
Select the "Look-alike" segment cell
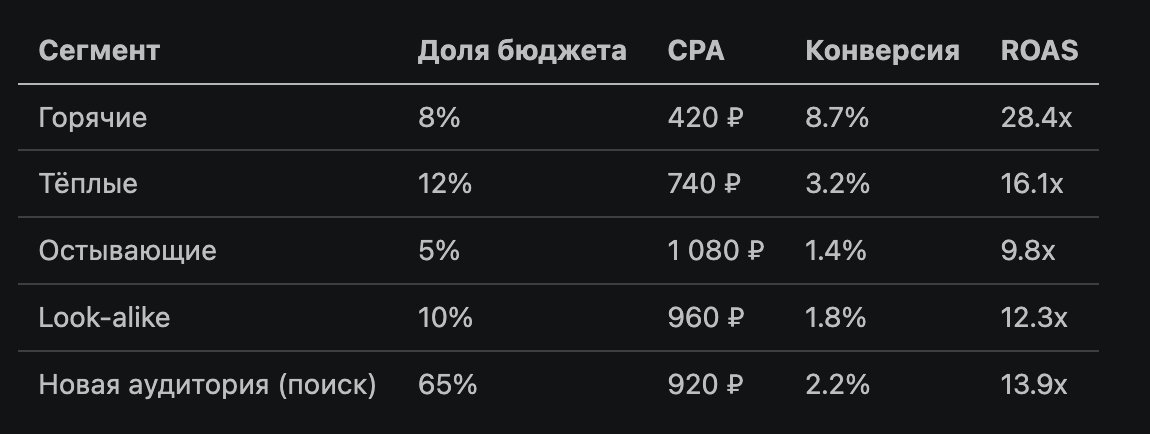(104, 318)
